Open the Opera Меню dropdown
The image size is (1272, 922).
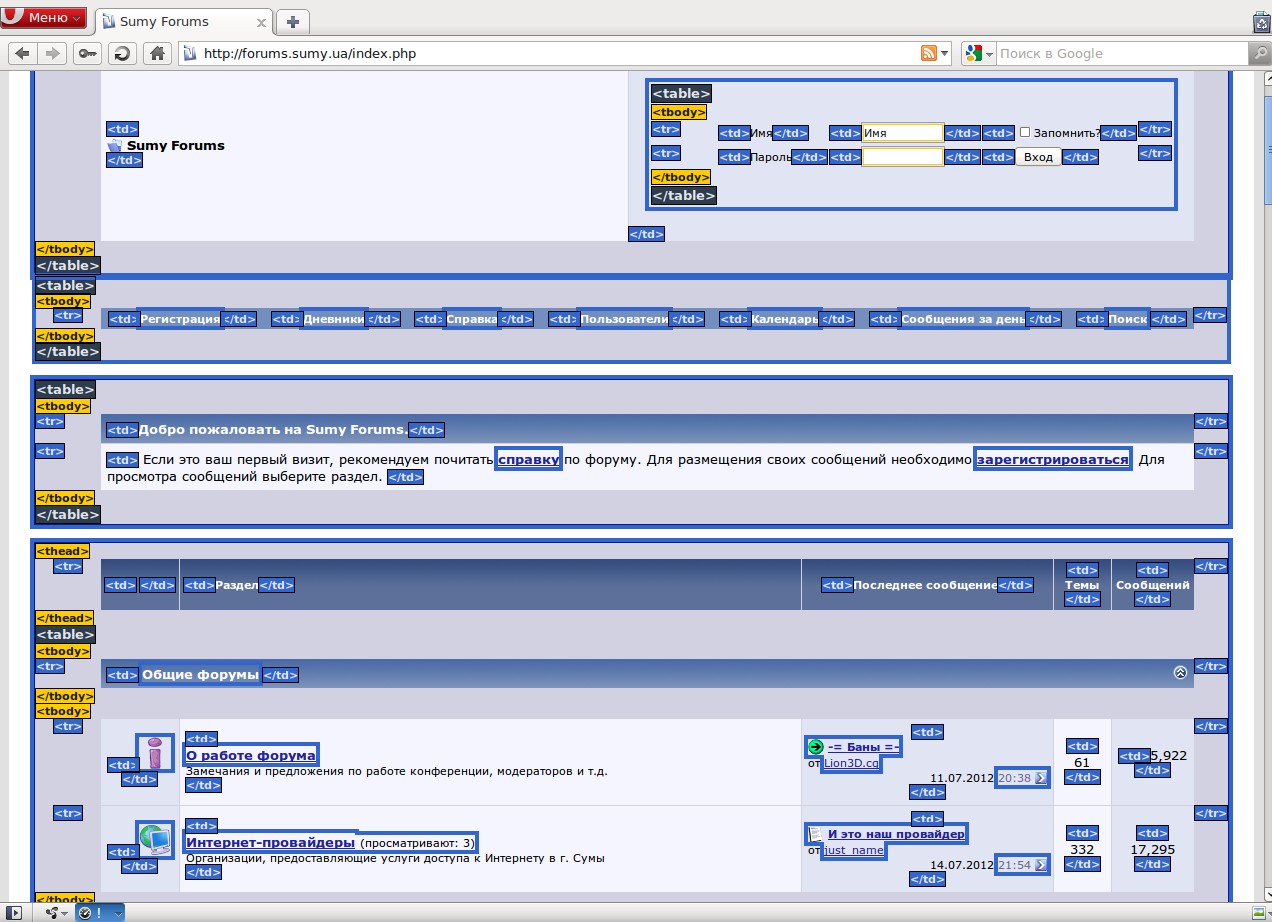tap(44, 17)
